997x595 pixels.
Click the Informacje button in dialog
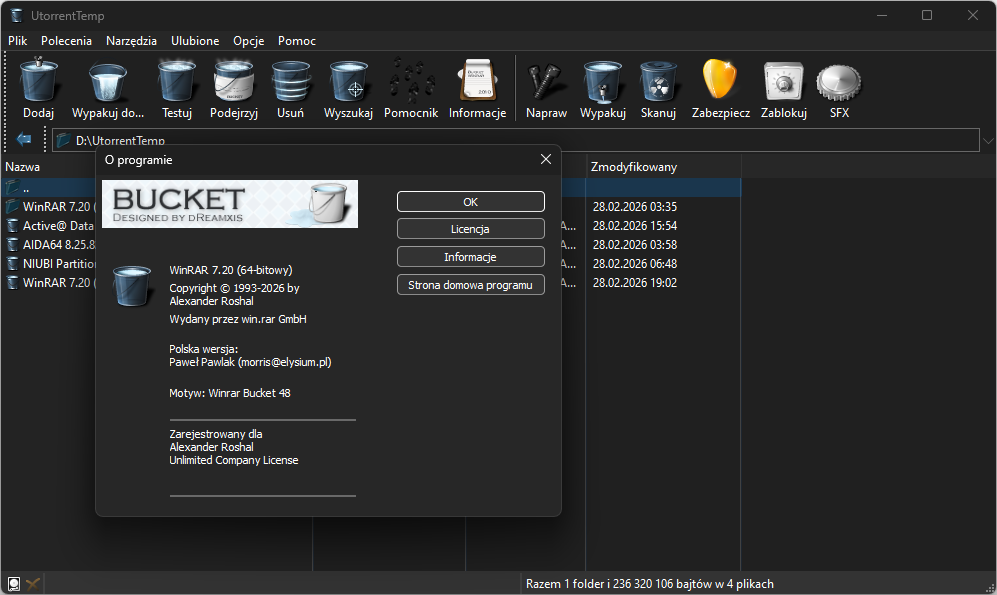471,257
